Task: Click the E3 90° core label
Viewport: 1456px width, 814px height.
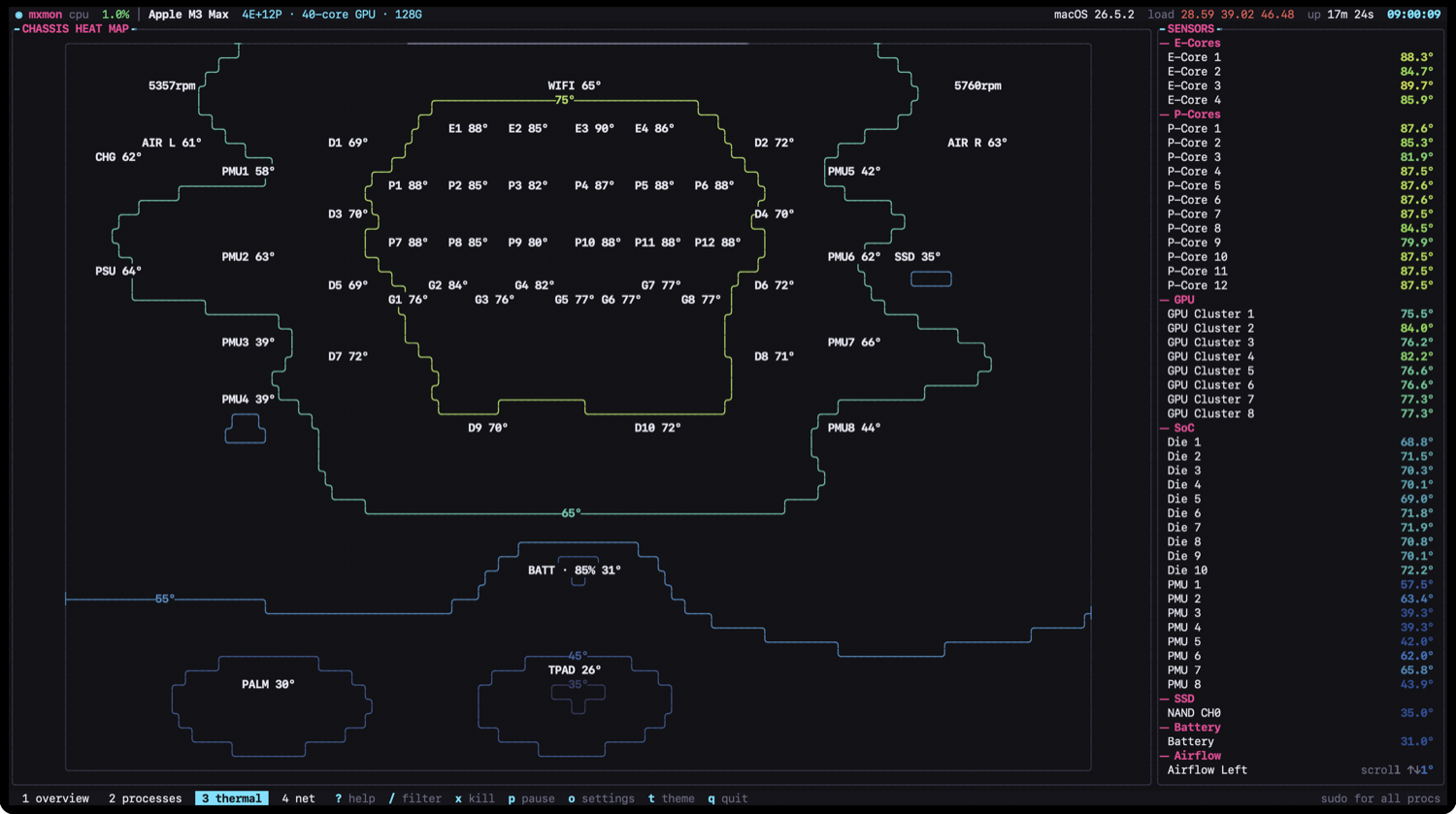Action: point(594,128)
